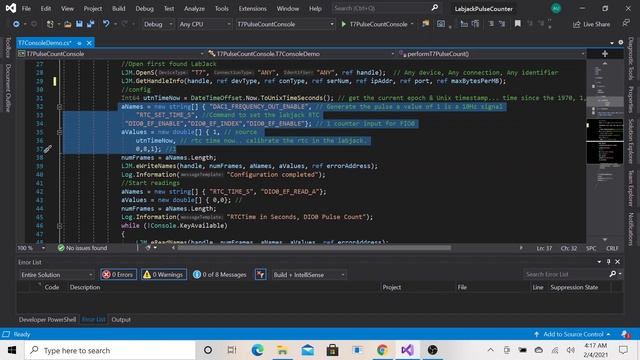Click the Live Share button

(591, 24)
